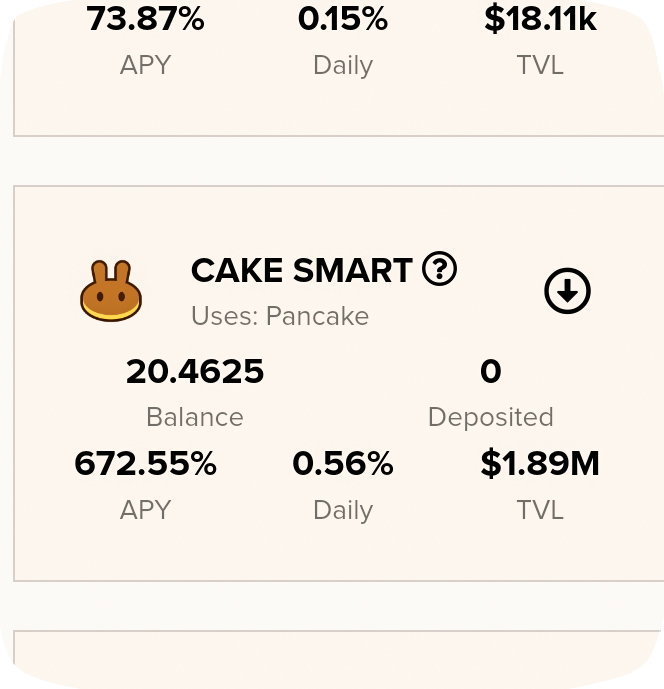The height and width of the screenshot is (689, 664).
Task: Click the APY label under 672.55%
Action: click(145, 510)
